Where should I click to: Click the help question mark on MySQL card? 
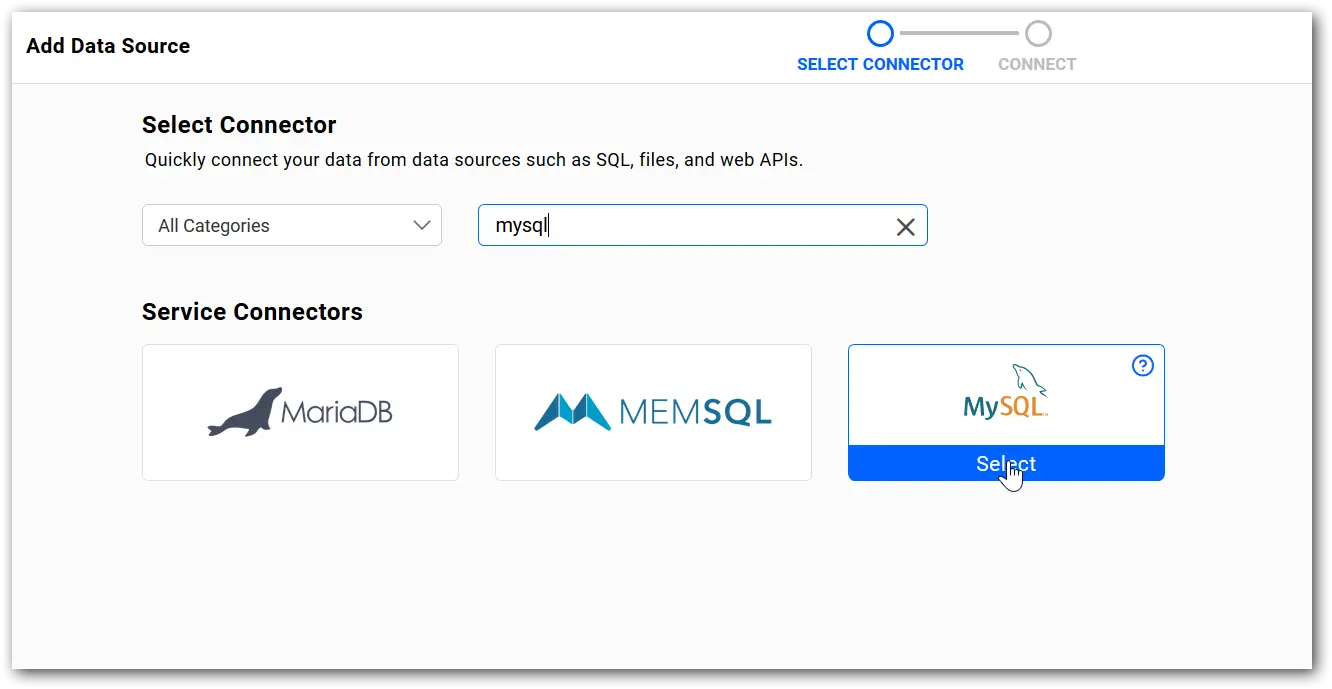(1142, 366)
